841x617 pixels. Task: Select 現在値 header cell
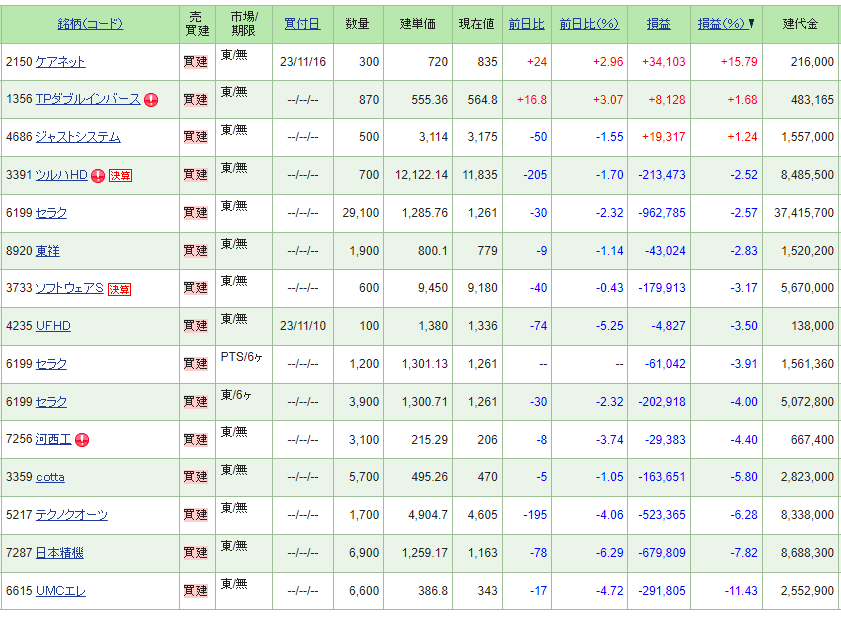click(476, 24)
